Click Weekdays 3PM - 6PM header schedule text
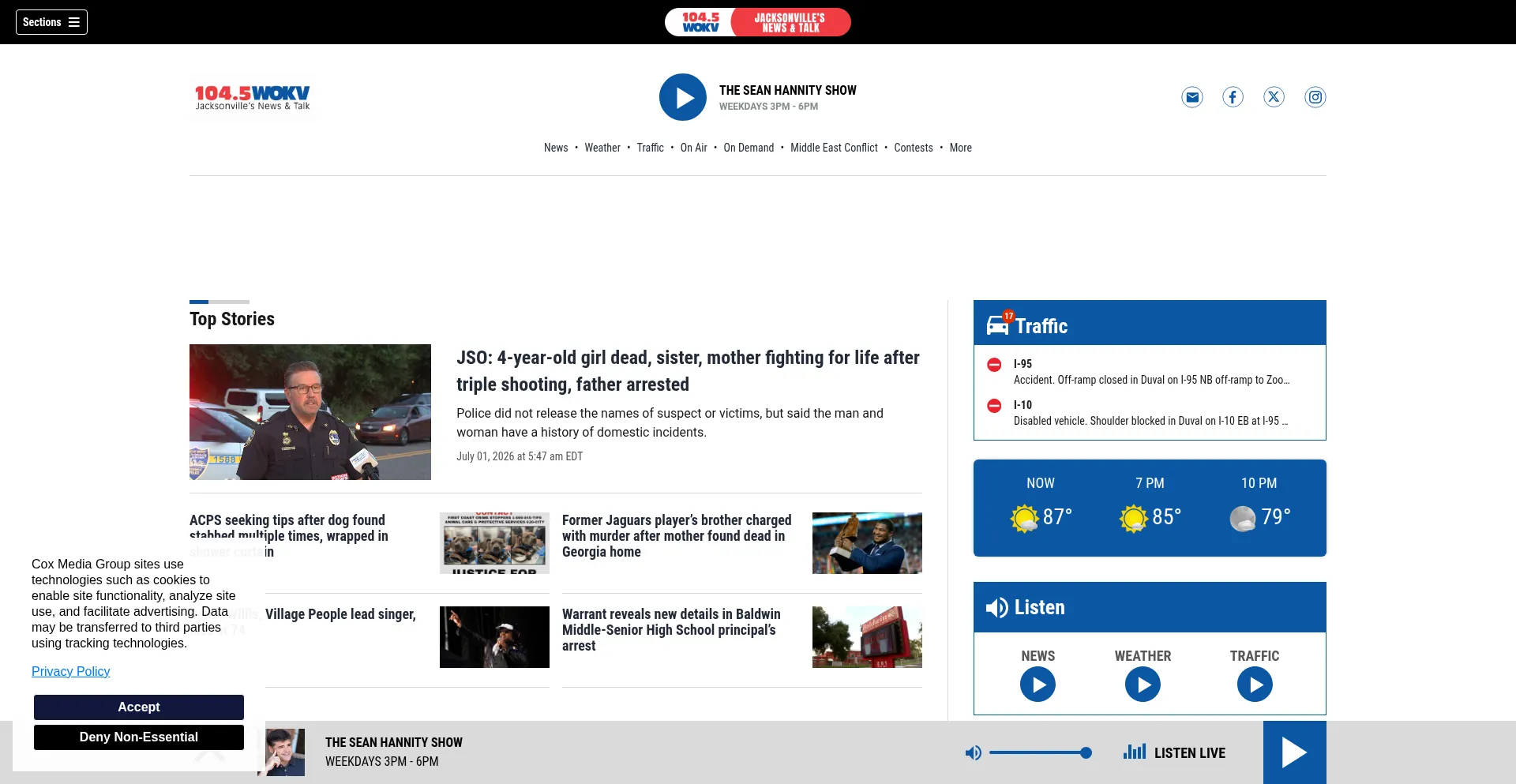Screen dimensions: 1516x784 point(768,107)
